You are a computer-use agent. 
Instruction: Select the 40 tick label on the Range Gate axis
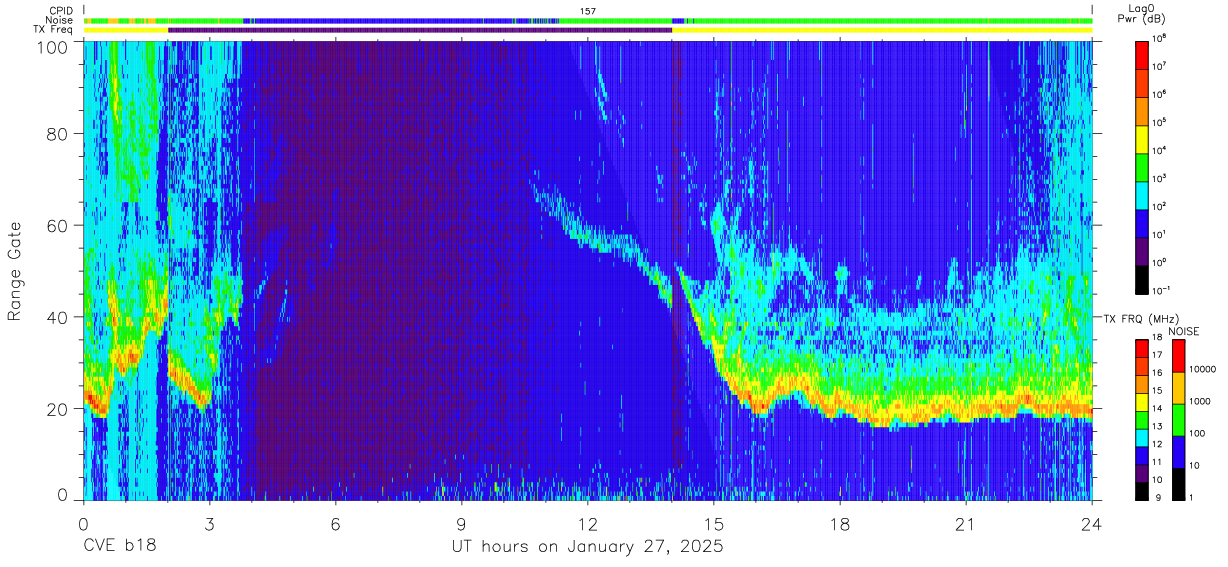coord(59,317)
